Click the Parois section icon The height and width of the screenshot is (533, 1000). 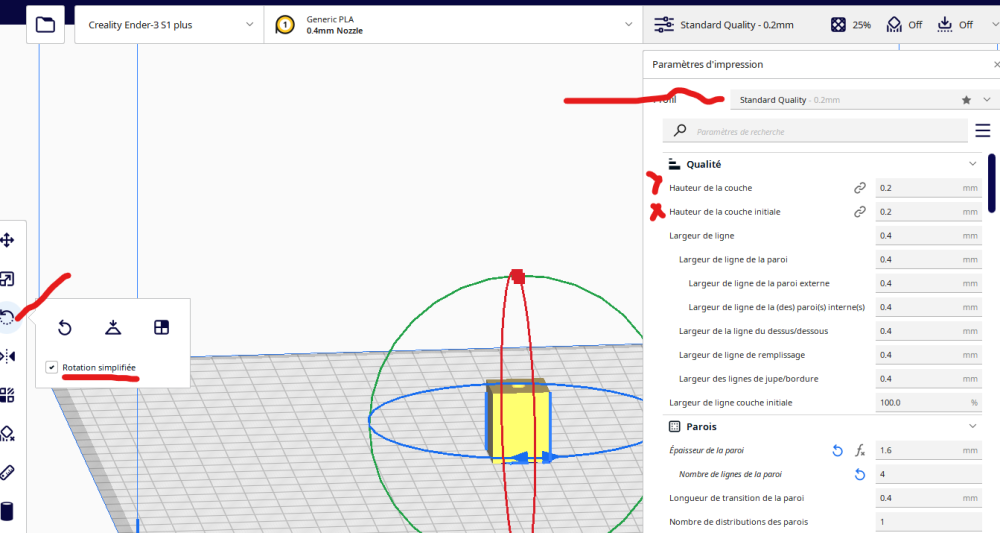click(x=674, y=427)
